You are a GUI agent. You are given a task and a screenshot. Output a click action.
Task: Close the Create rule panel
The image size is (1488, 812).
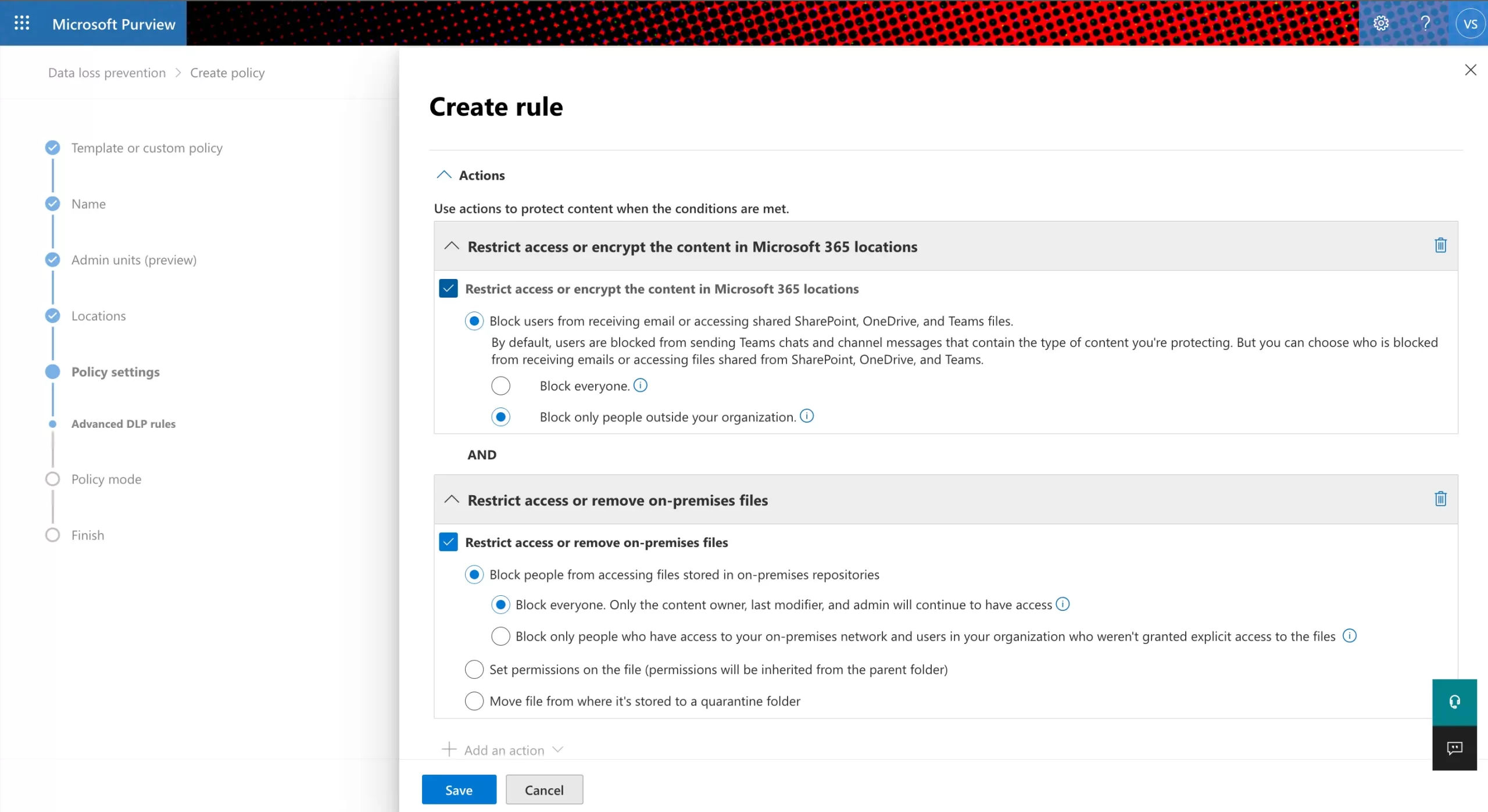(1471, 70)
